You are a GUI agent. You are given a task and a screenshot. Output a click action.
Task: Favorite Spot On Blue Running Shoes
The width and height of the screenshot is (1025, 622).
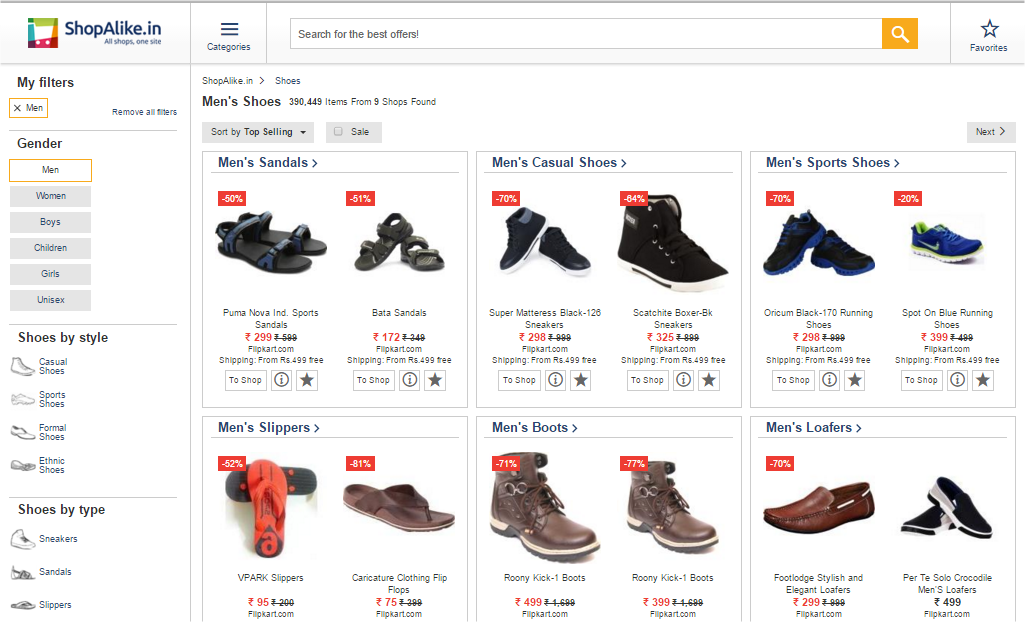(x=983, y=380)
